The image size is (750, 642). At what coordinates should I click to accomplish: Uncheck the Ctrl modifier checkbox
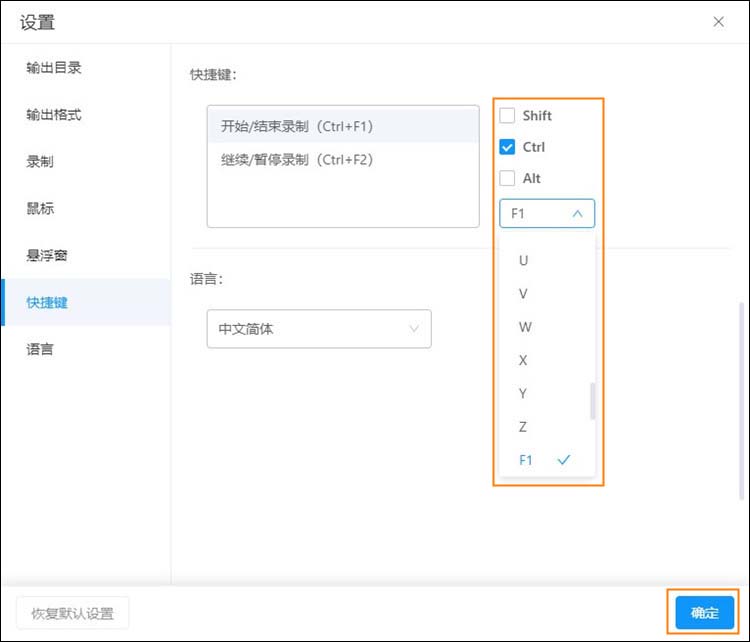[x=507, y=147]
